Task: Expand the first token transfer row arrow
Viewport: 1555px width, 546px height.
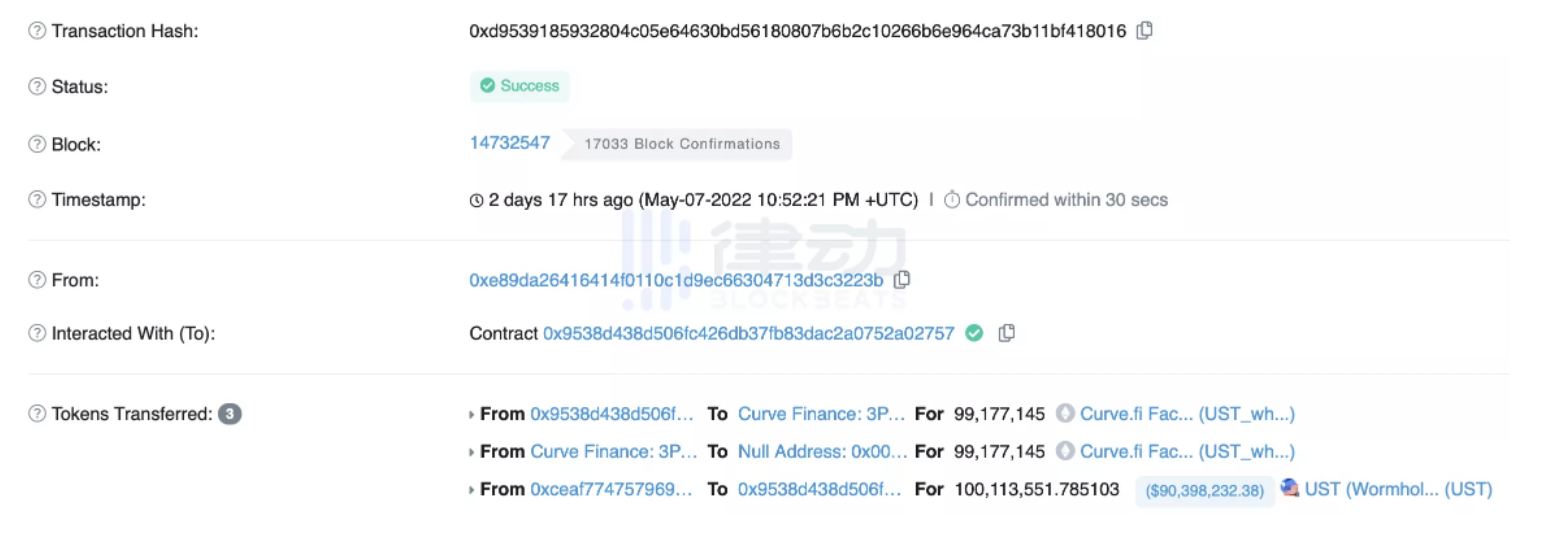Action: [472, 414]
